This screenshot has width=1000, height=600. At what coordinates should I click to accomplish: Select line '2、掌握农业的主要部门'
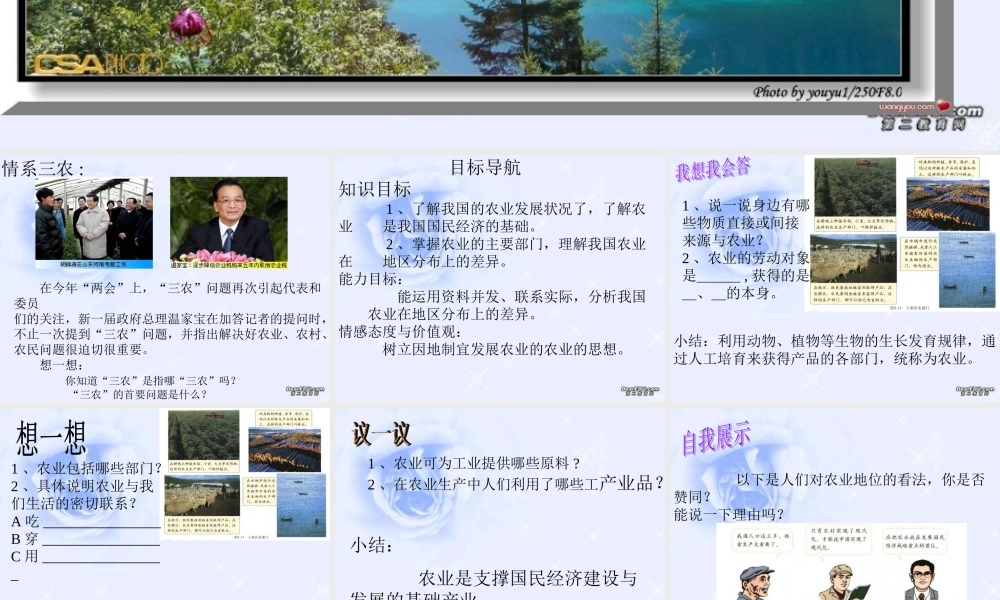(515, 244)
